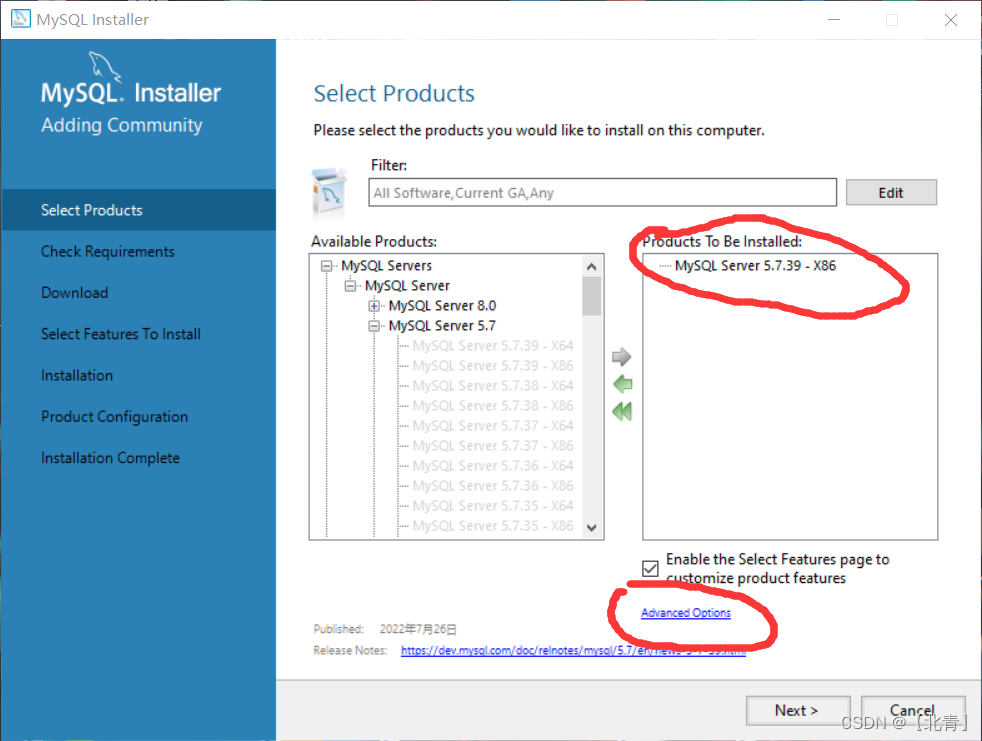982x741 pixels.
Task: Expand the MySQL Server 8.0 node
Action: [374, 306]
